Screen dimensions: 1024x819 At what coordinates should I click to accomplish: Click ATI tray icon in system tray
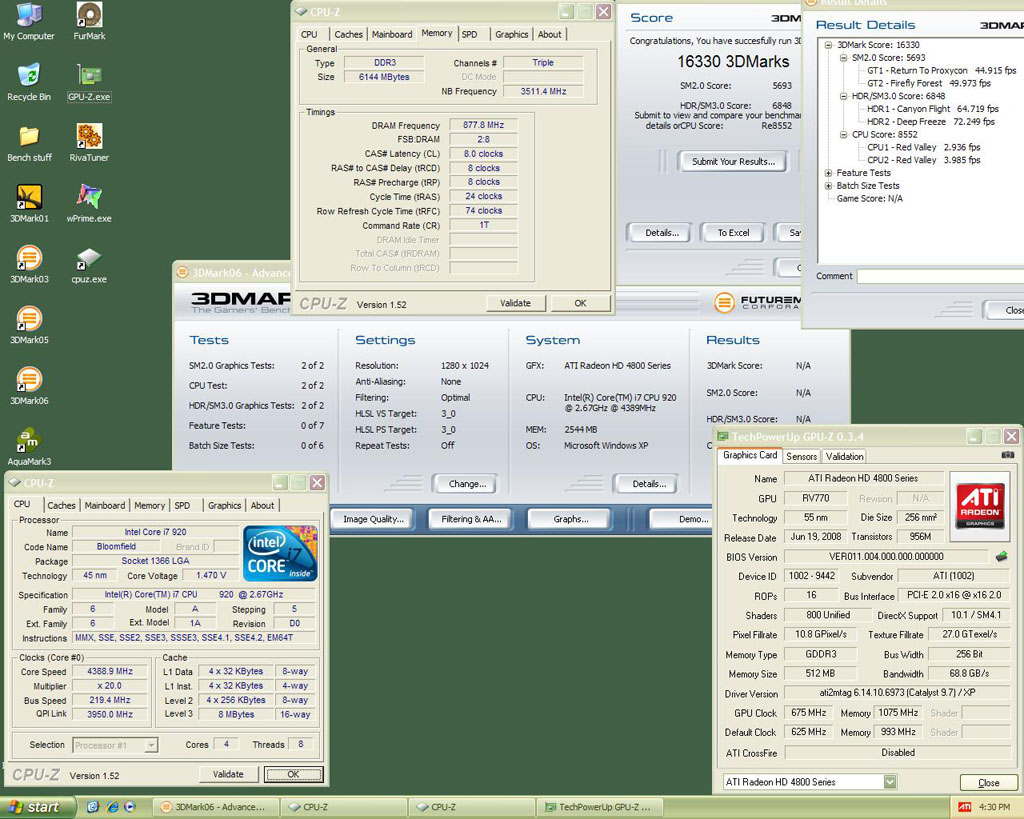point(964,807)
